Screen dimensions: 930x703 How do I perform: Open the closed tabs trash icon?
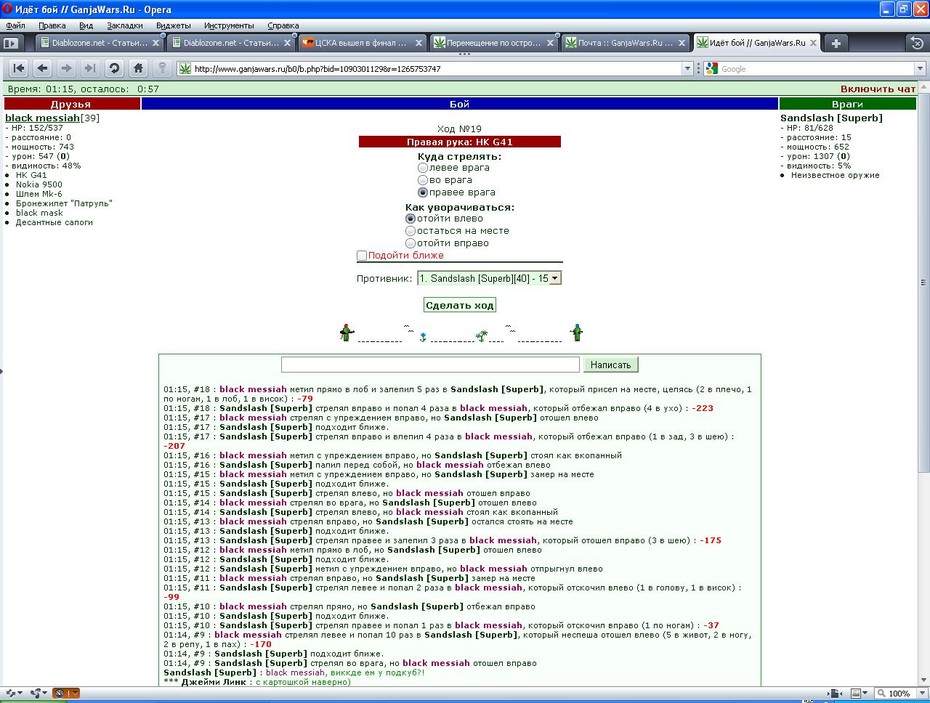(x=916, y=43)
